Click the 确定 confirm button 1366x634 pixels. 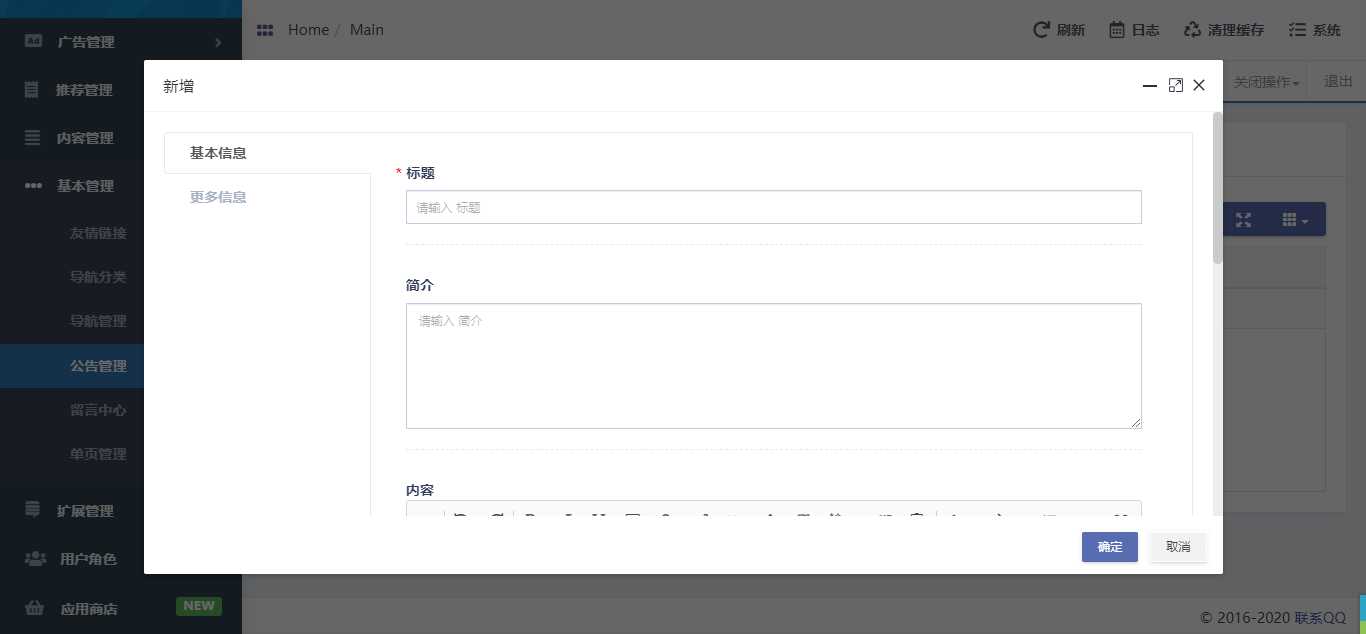(1109, 547)
